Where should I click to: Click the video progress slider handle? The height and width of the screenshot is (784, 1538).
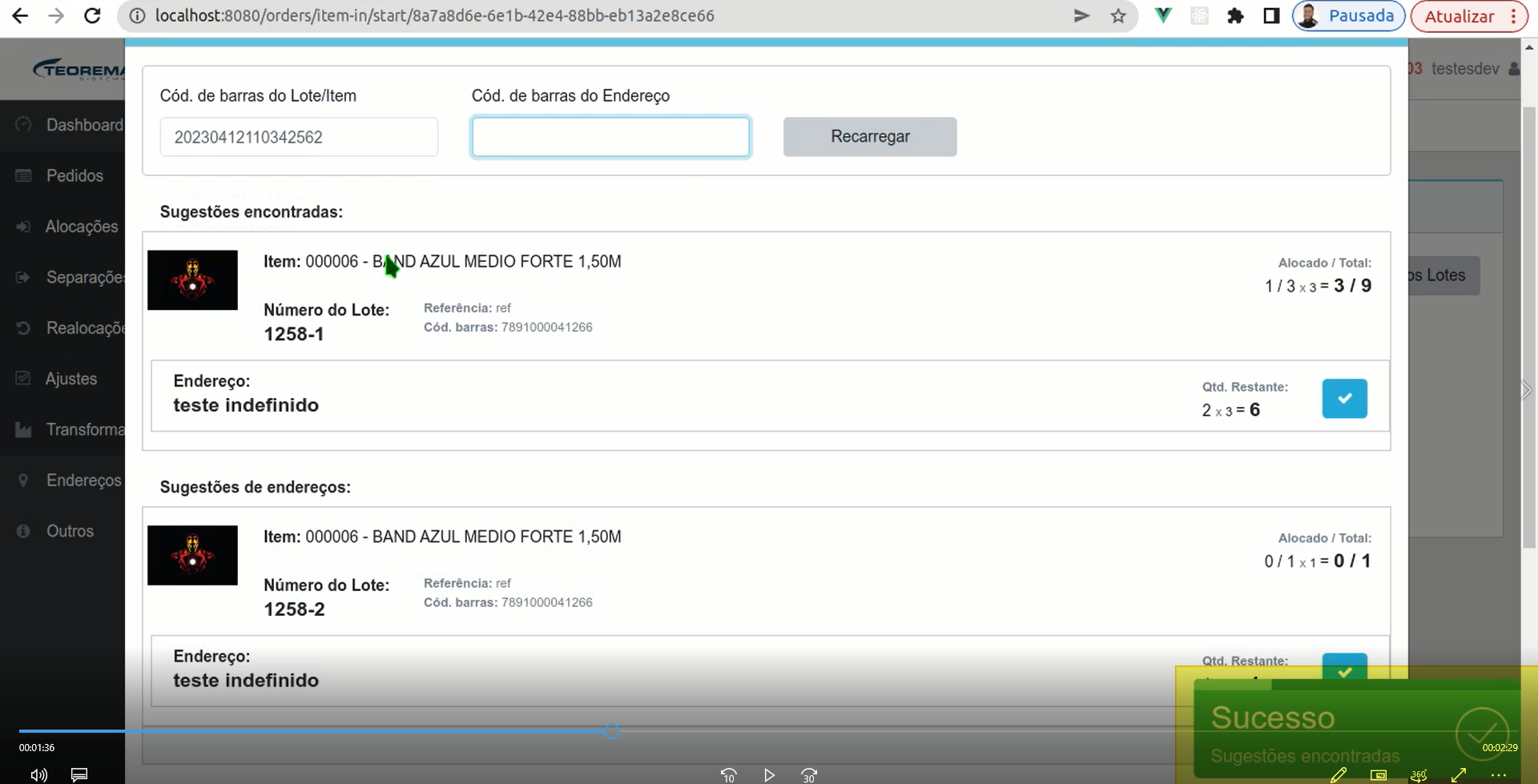click(612, 731)
